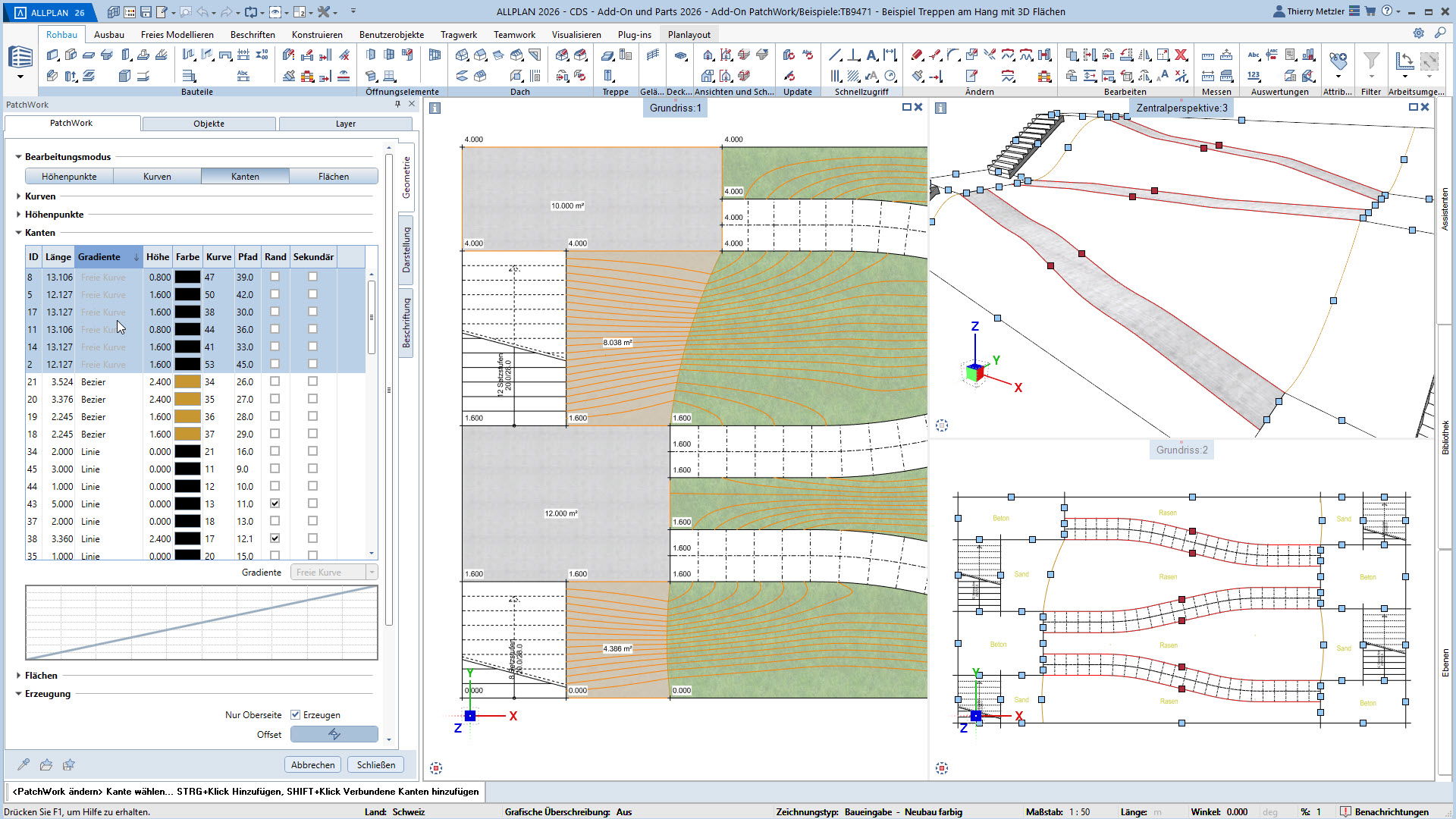
Task: Switch to the Objekte panel tab
Action: (209, 124)
